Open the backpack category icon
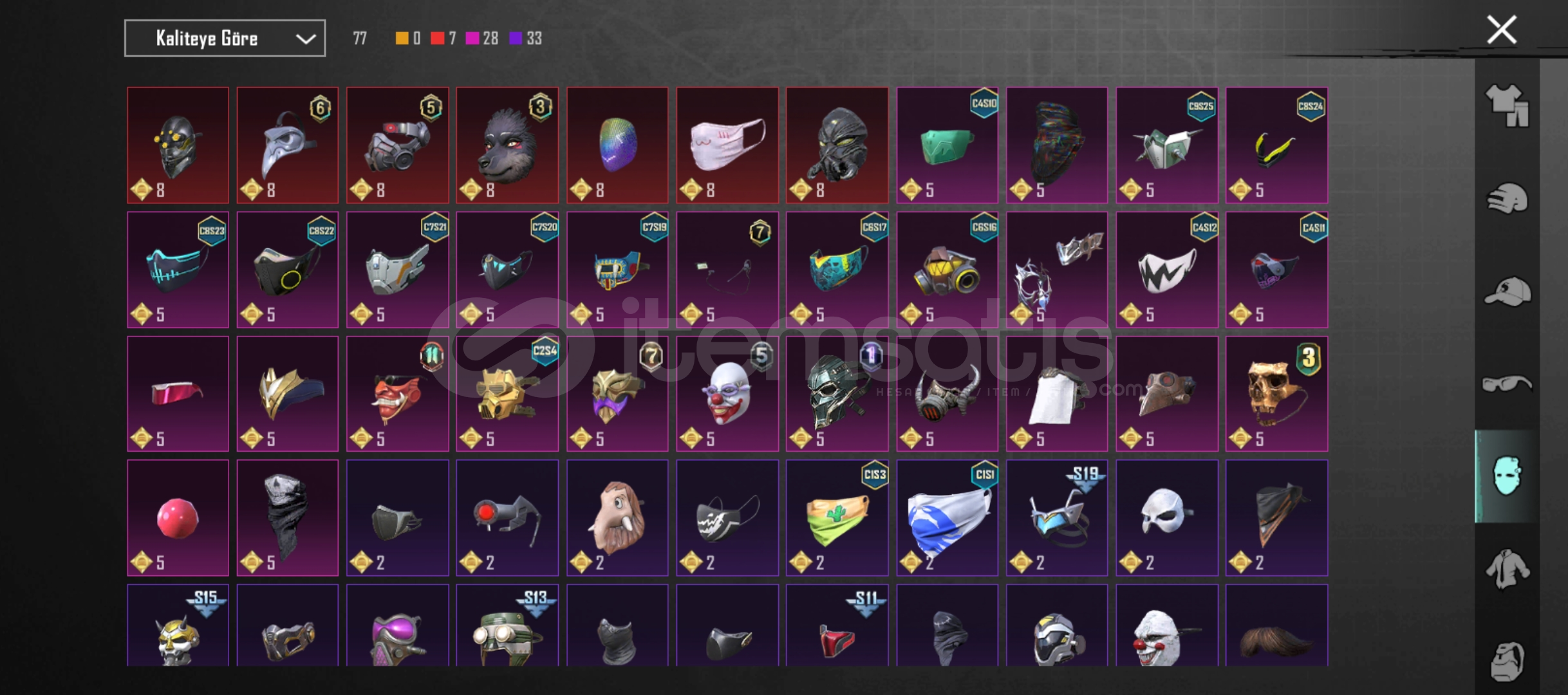 click(1507, 662)
